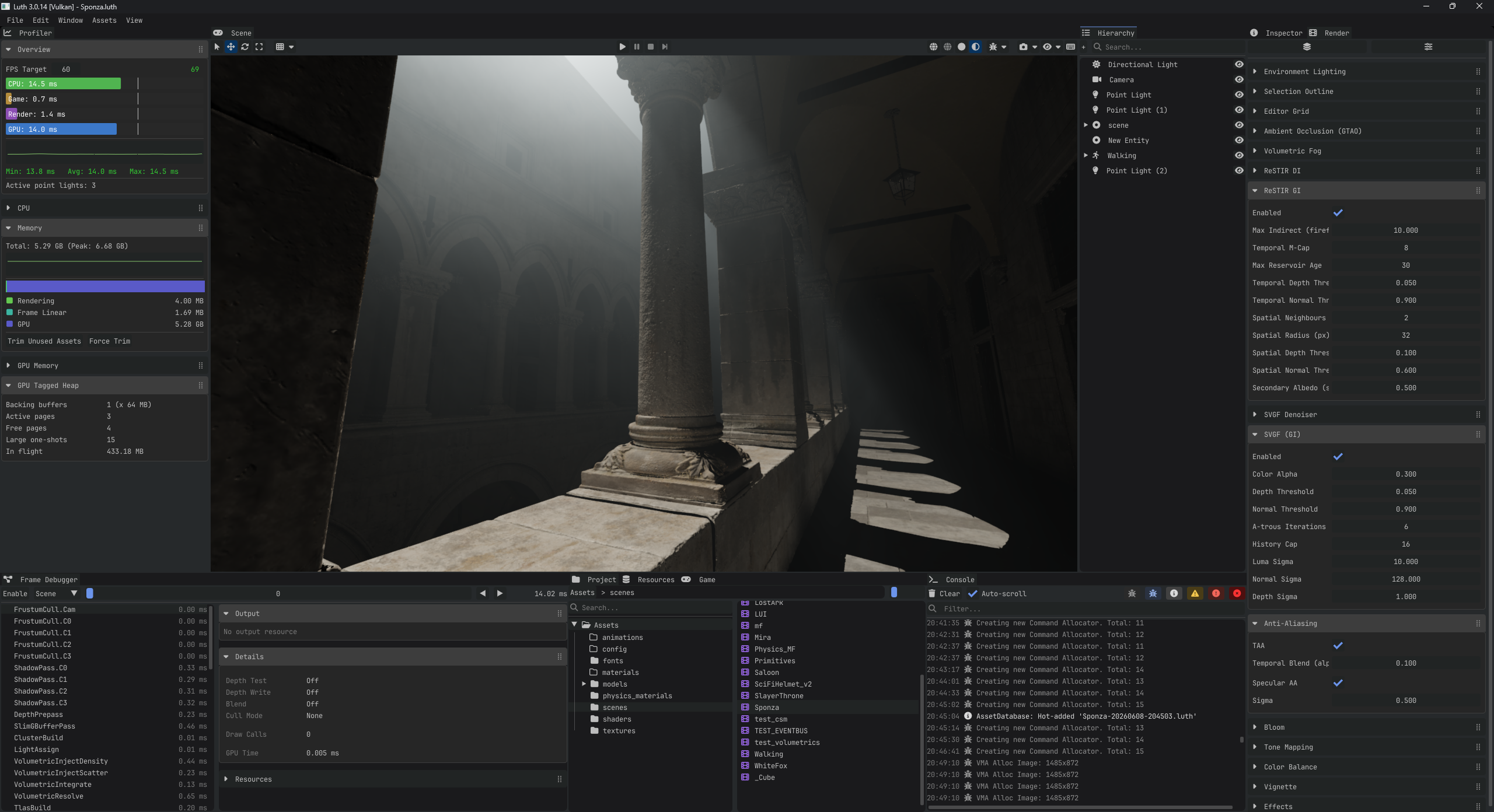The image size is (1494, 812).
Task: Switch to the Game tab
Action: (699, 580)
